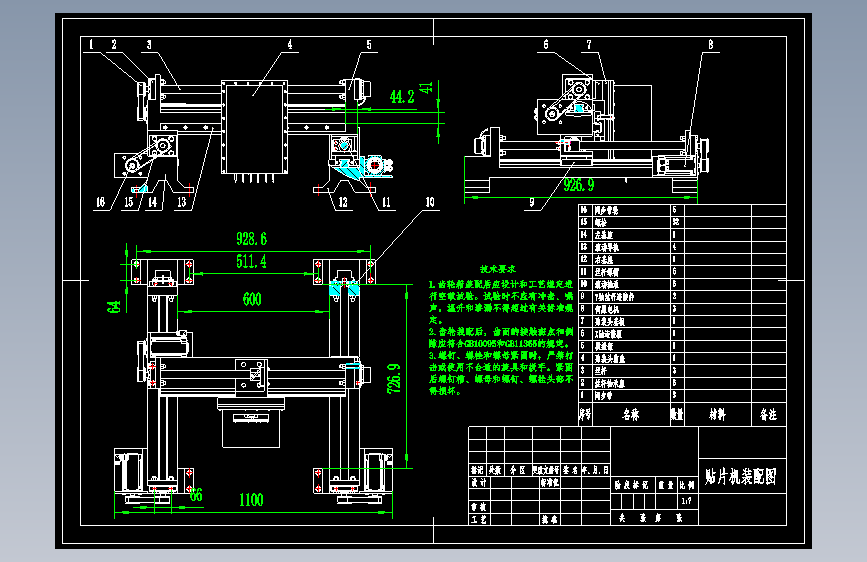This screenshot has height=562, width=867.
Task: Select leader callout number 12
Action: [343, 202]
